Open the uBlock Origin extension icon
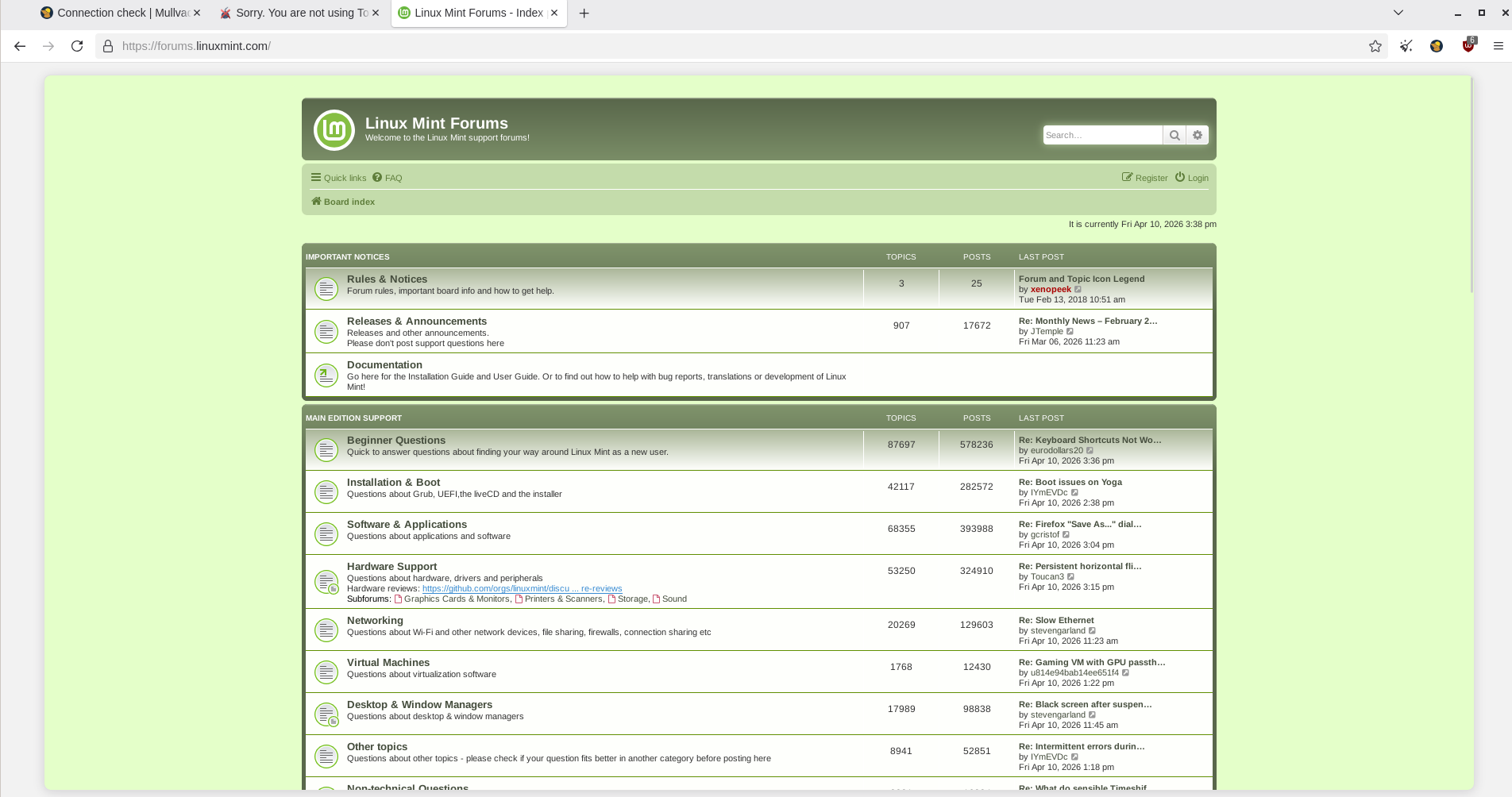 pos(1468,46)
